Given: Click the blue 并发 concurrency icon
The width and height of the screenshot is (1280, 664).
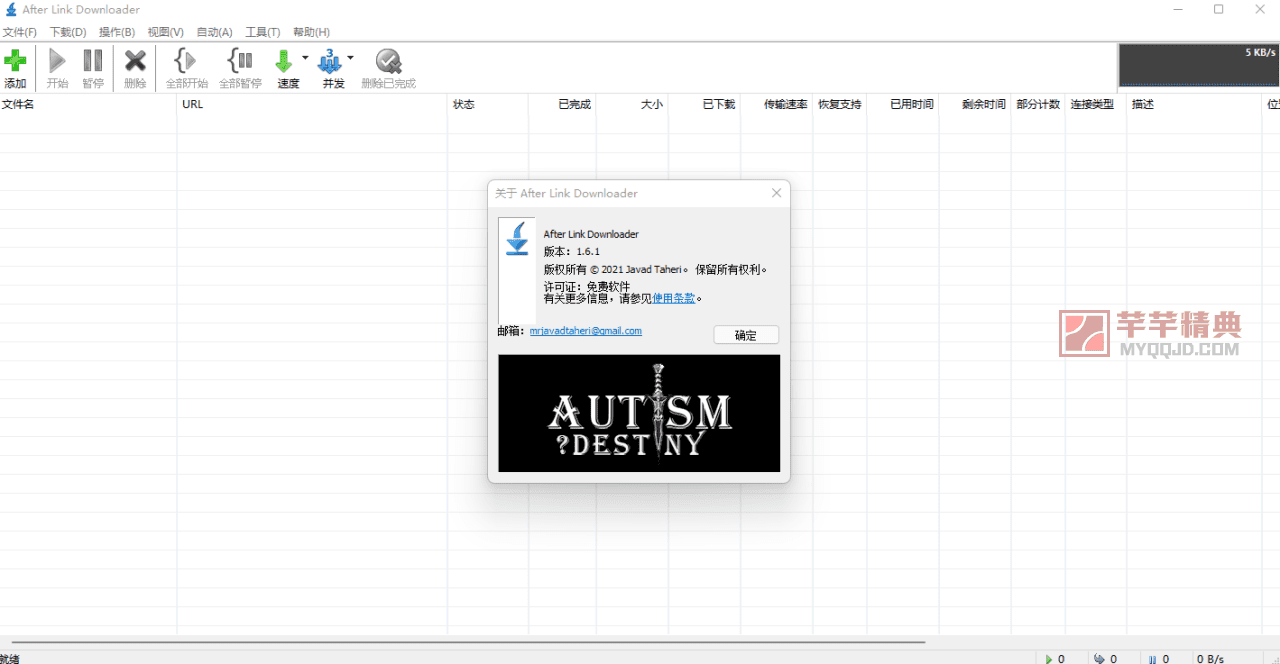Looking at the screenshot, I should pyautogui.click(x=330, y=61).
